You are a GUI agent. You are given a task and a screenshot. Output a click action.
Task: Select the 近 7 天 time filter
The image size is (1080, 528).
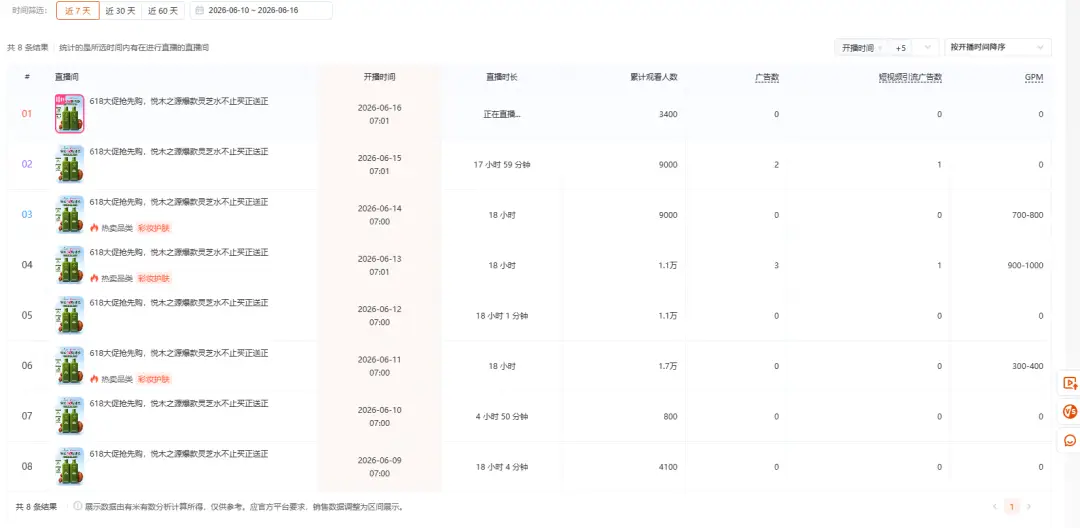78,10
